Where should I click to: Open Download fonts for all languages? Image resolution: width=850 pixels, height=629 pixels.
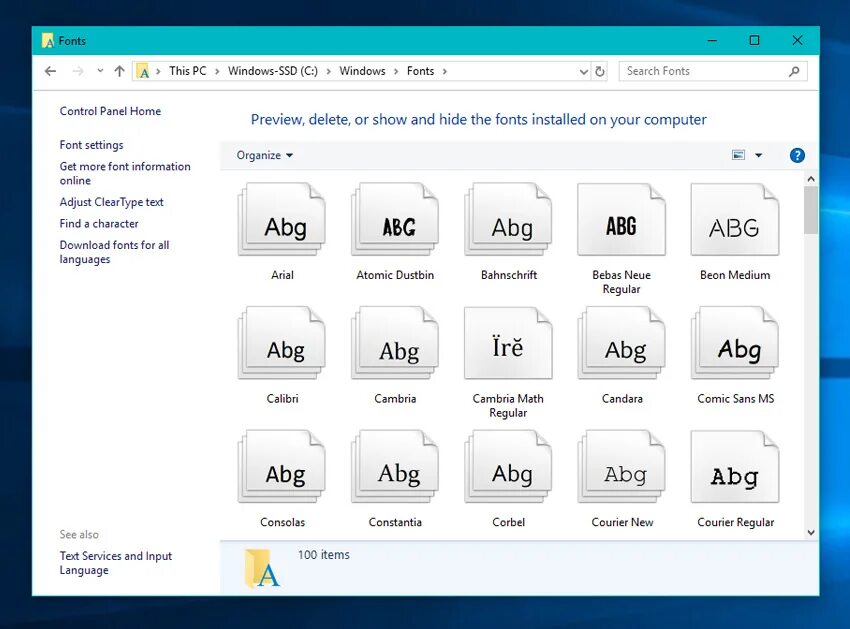(114, 252)
